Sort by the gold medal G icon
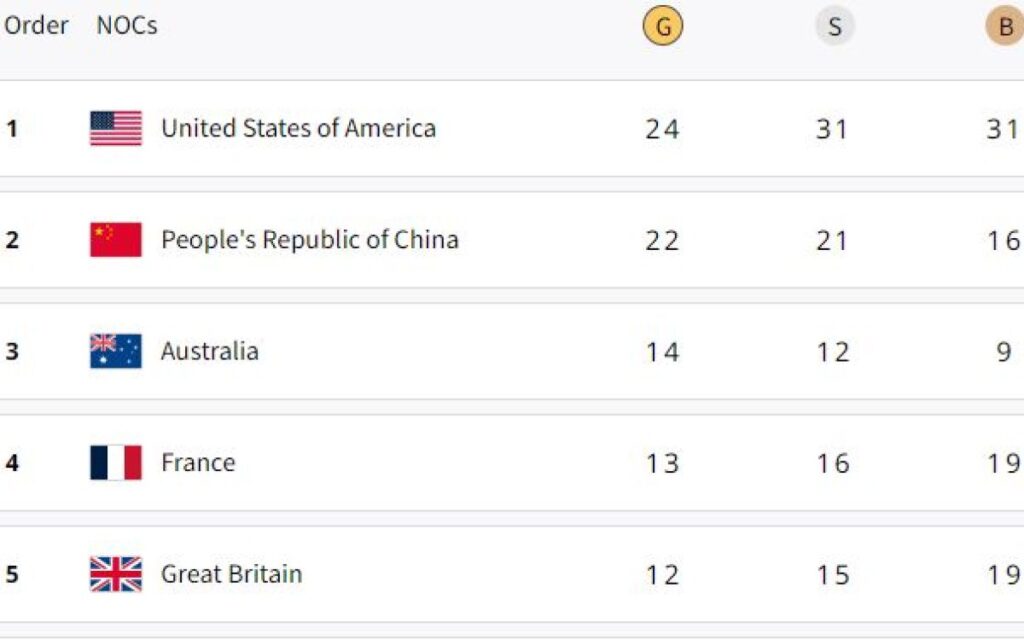Viewport: 1024px width, 640px height. [662, 27]
